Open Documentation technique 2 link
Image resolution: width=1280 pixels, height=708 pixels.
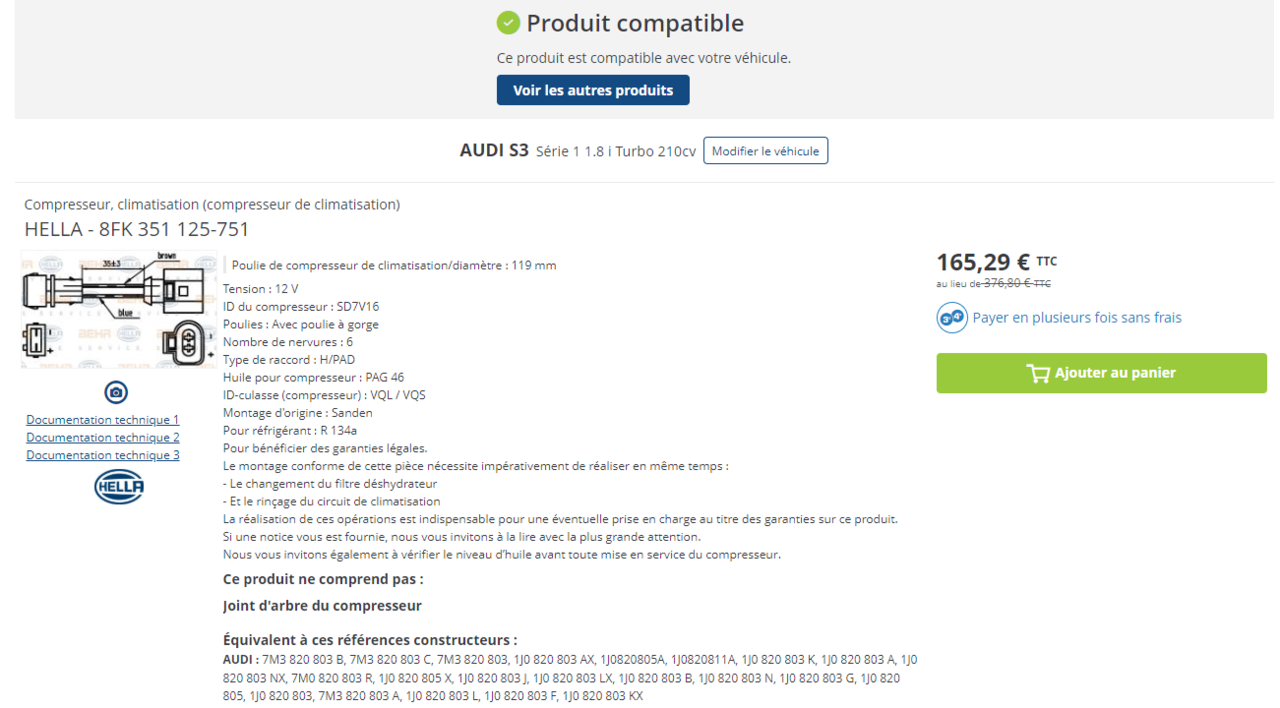[103, 438]
